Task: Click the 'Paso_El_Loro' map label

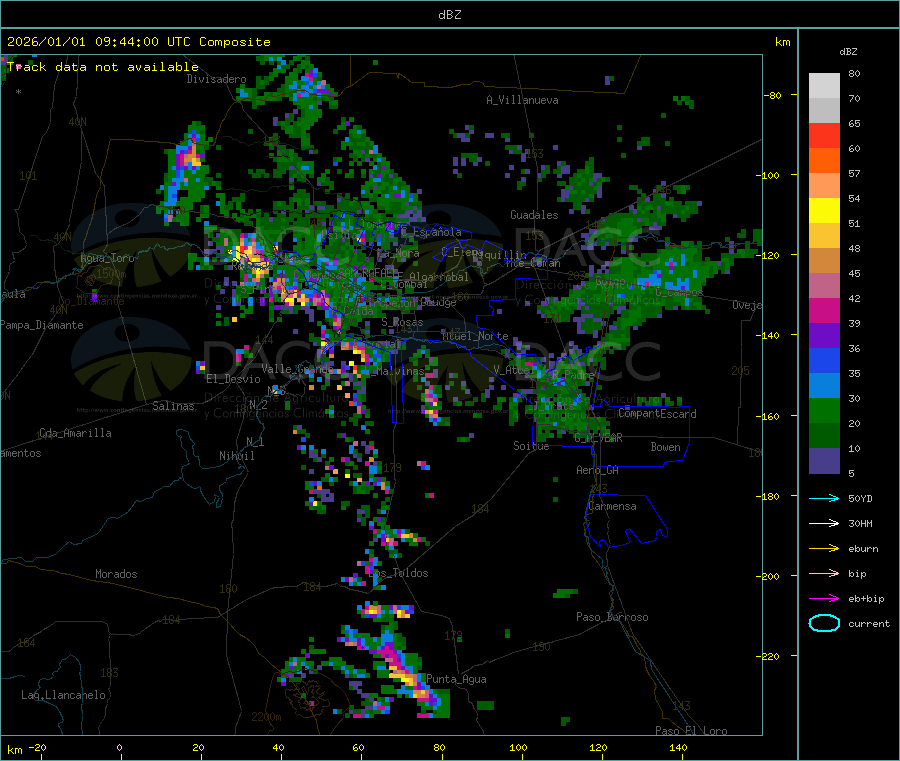Action: tap(691, 731)
